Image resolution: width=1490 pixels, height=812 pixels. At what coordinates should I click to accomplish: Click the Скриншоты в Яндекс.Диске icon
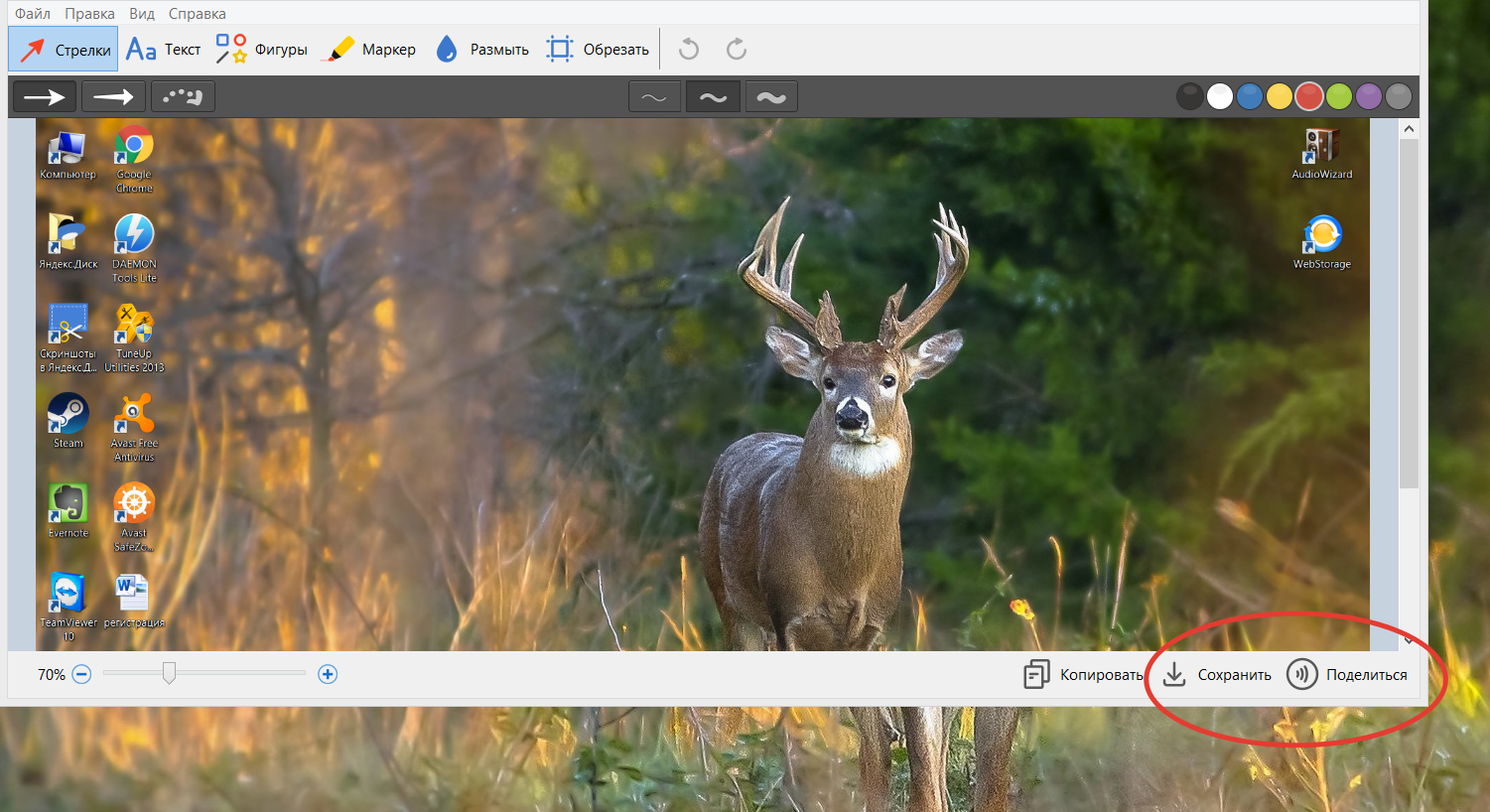pos(68,338)
